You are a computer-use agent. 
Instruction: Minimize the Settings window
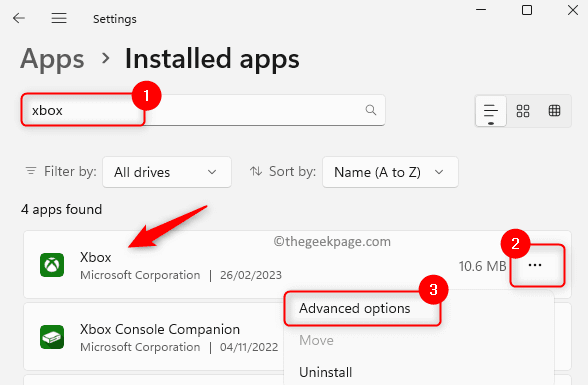(481, 10)
